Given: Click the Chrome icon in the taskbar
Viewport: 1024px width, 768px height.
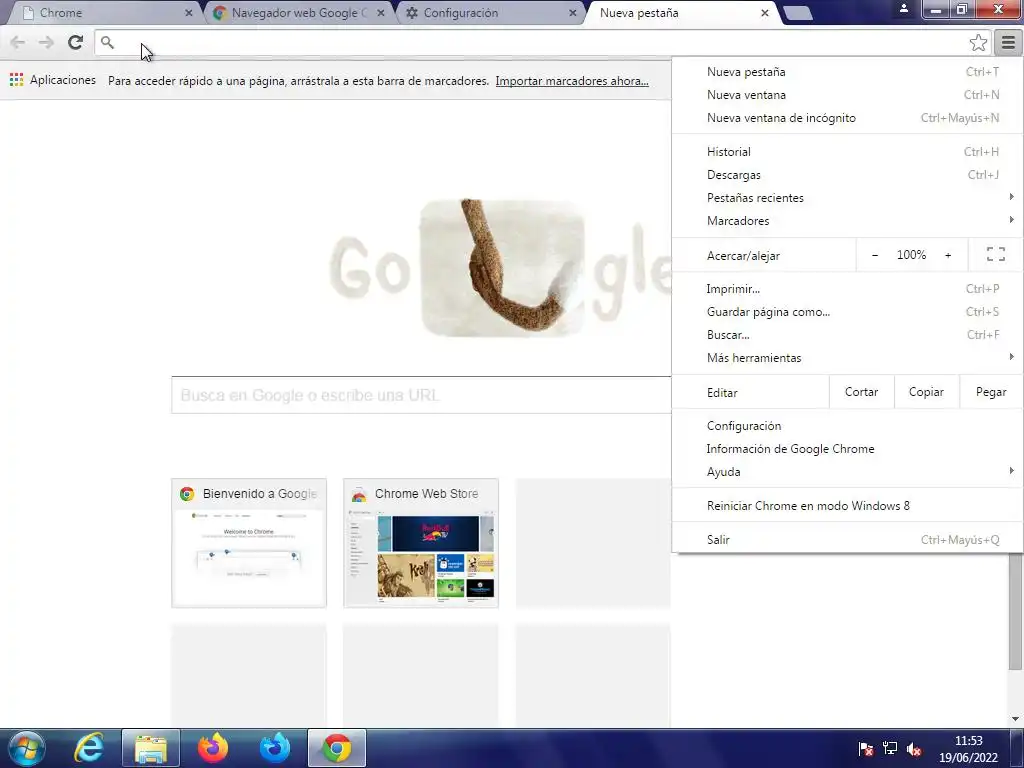Looking at the screenshot, I should [337, 748].
